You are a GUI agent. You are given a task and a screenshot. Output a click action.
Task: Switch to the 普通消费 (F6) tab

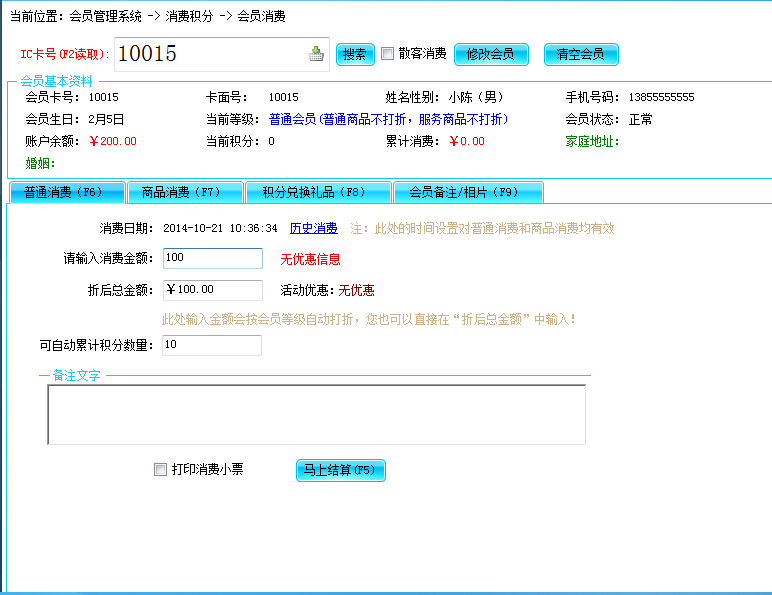[66, 192]
